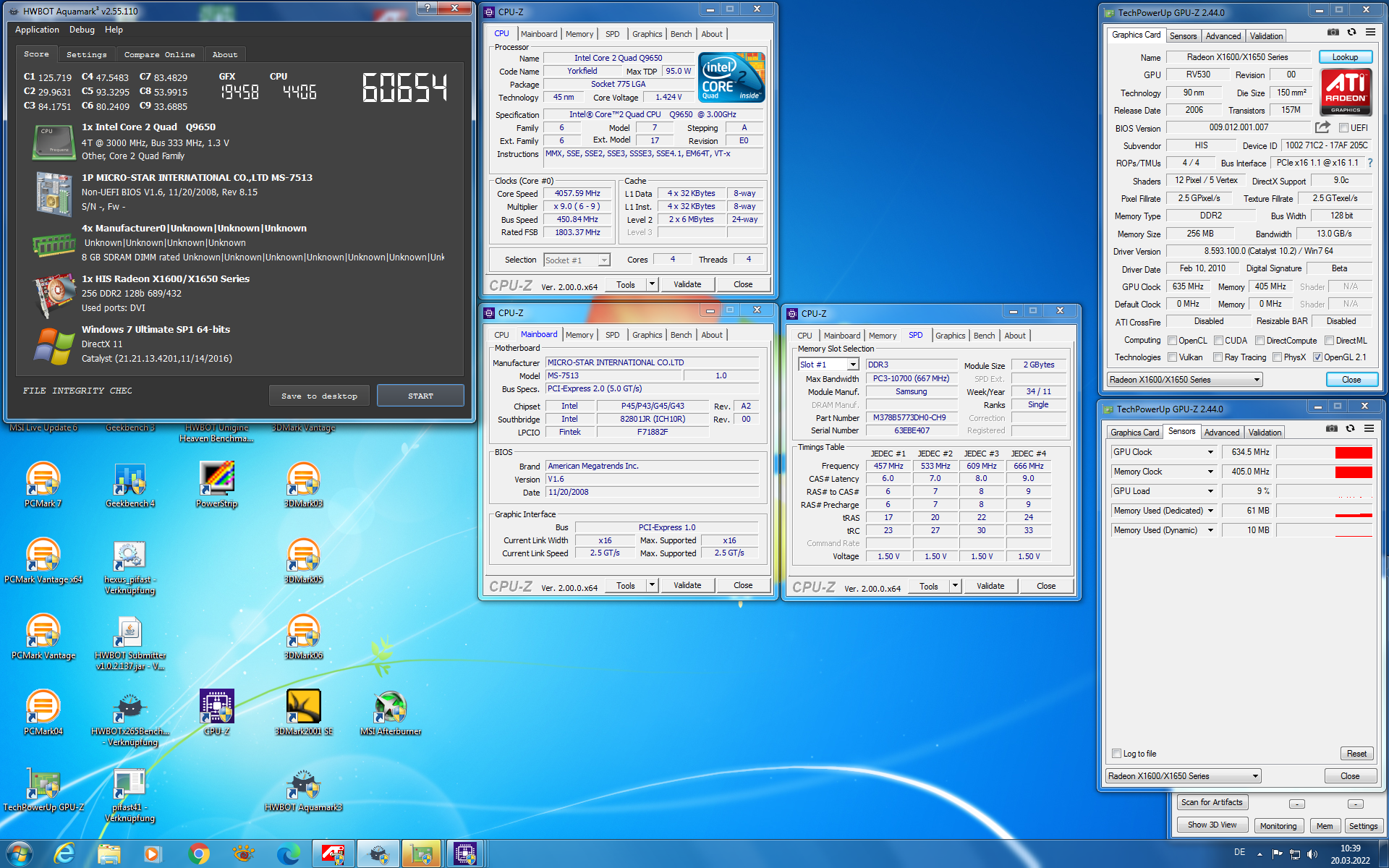Open the Slot #1 dropdown in CPU-Z SPD
The width and height of the screenshot is (1389, 868).
pos(853,365)
